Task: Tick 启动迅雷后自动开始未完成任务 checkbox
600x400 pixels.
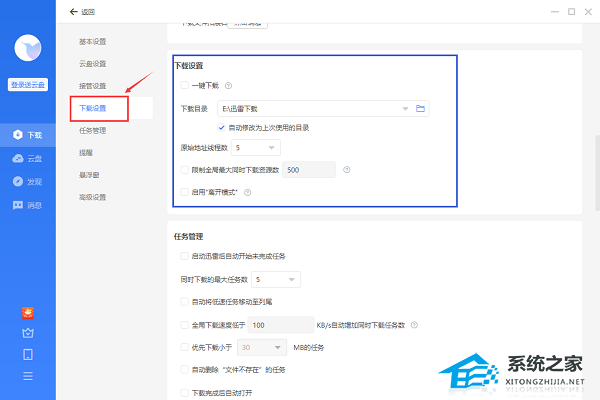Action: [x=184, y=256]
